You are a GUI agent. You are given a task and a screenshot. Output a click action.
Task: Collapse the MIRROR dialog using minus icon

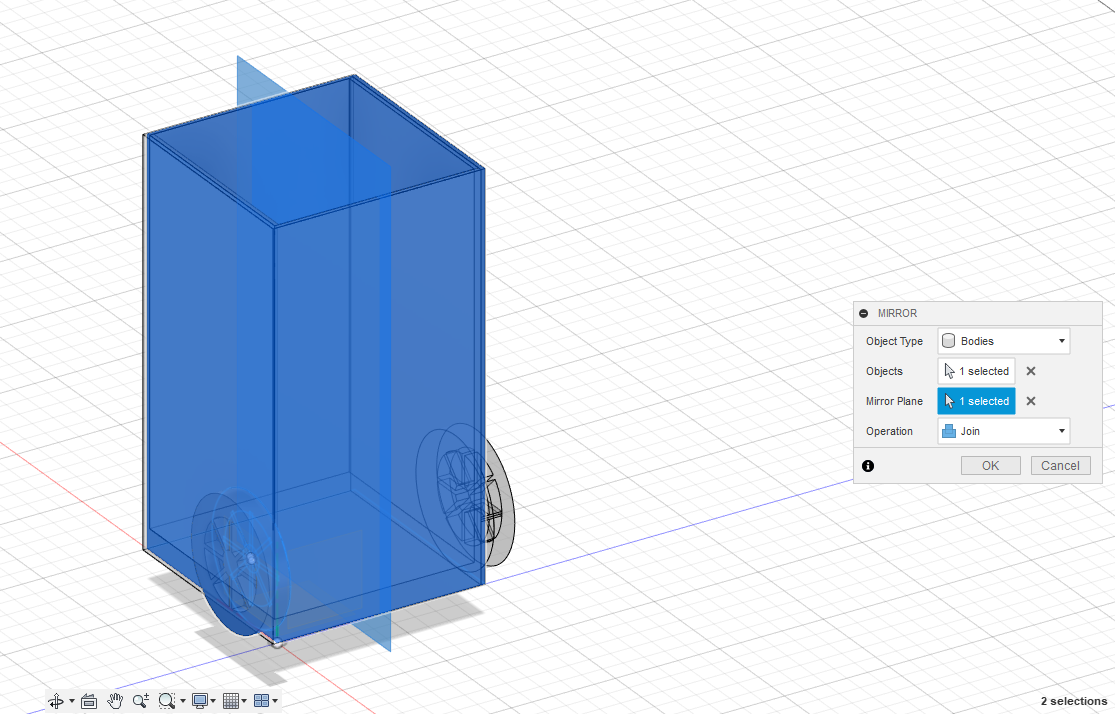[864, 314]
